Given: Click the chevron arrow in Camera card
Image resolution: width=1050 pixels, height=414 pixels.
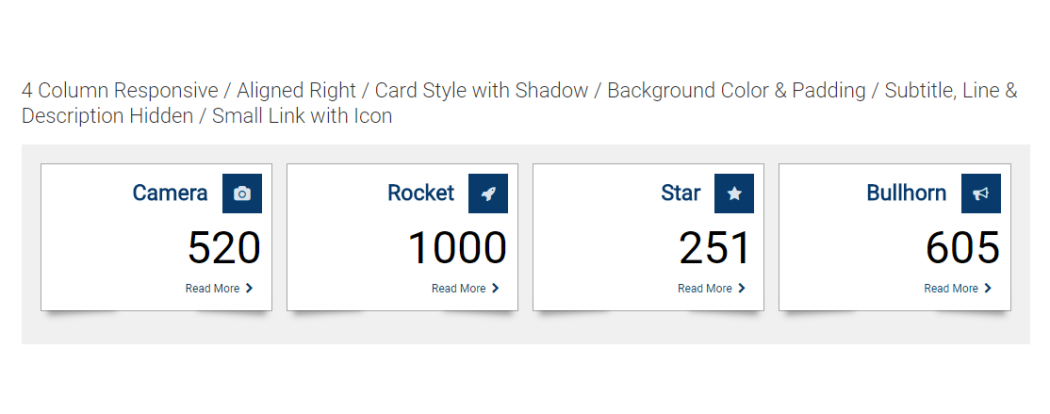Looking at the screenshot, I should (249, 288).
